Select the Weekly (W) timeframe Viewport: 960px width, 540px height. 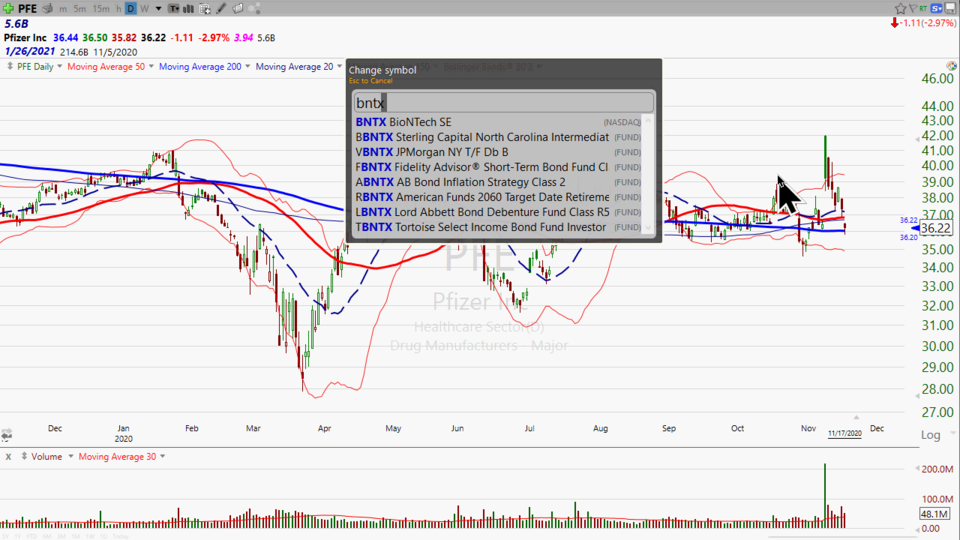(x=144, y=9)
